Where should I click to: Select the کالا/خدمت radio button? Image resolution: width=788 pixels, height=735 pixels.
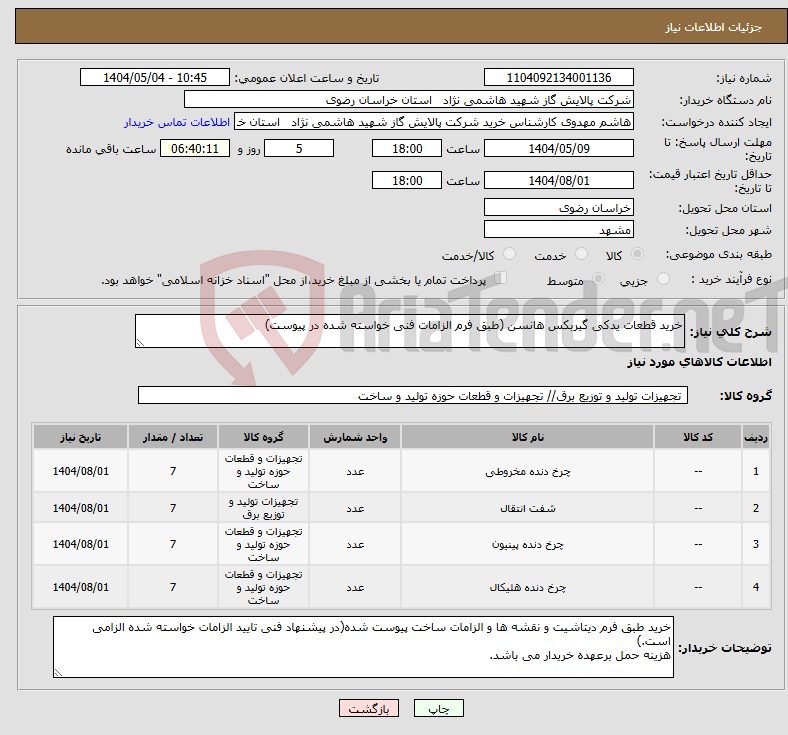click(x=510, y=254)
